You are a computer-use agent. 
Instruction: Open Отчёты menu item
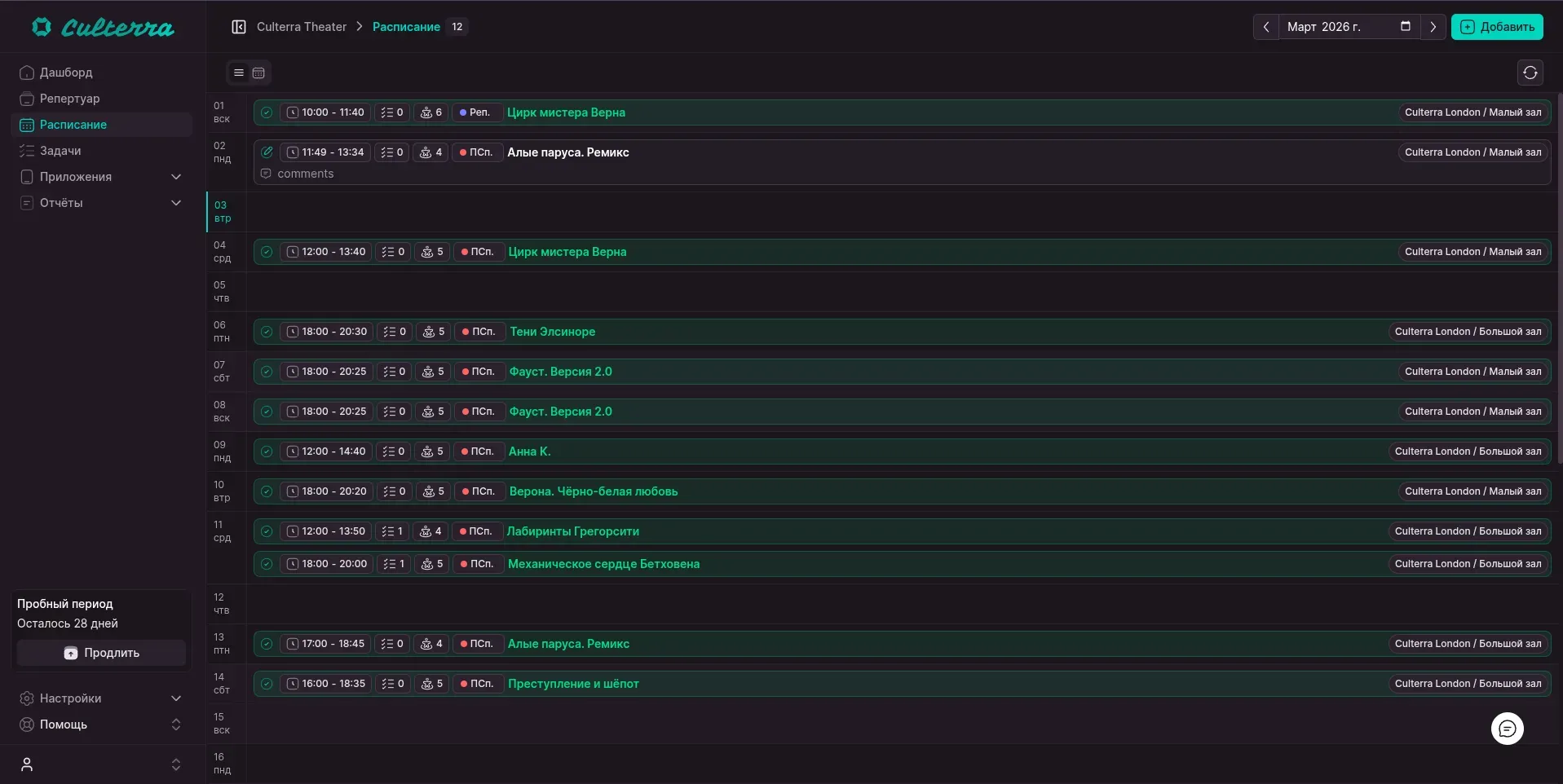click(102, 203)
